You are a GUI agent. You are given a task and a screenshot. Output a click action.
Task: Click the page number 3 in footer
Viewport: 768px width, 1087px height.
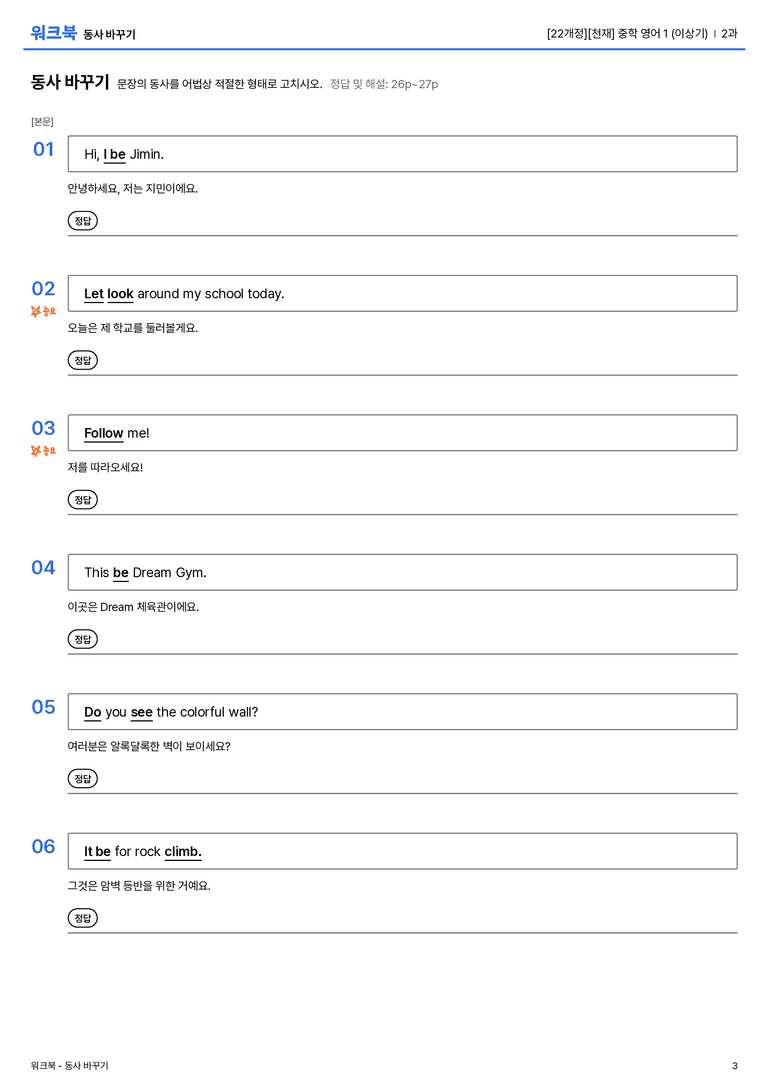[x=735, y=1066]
